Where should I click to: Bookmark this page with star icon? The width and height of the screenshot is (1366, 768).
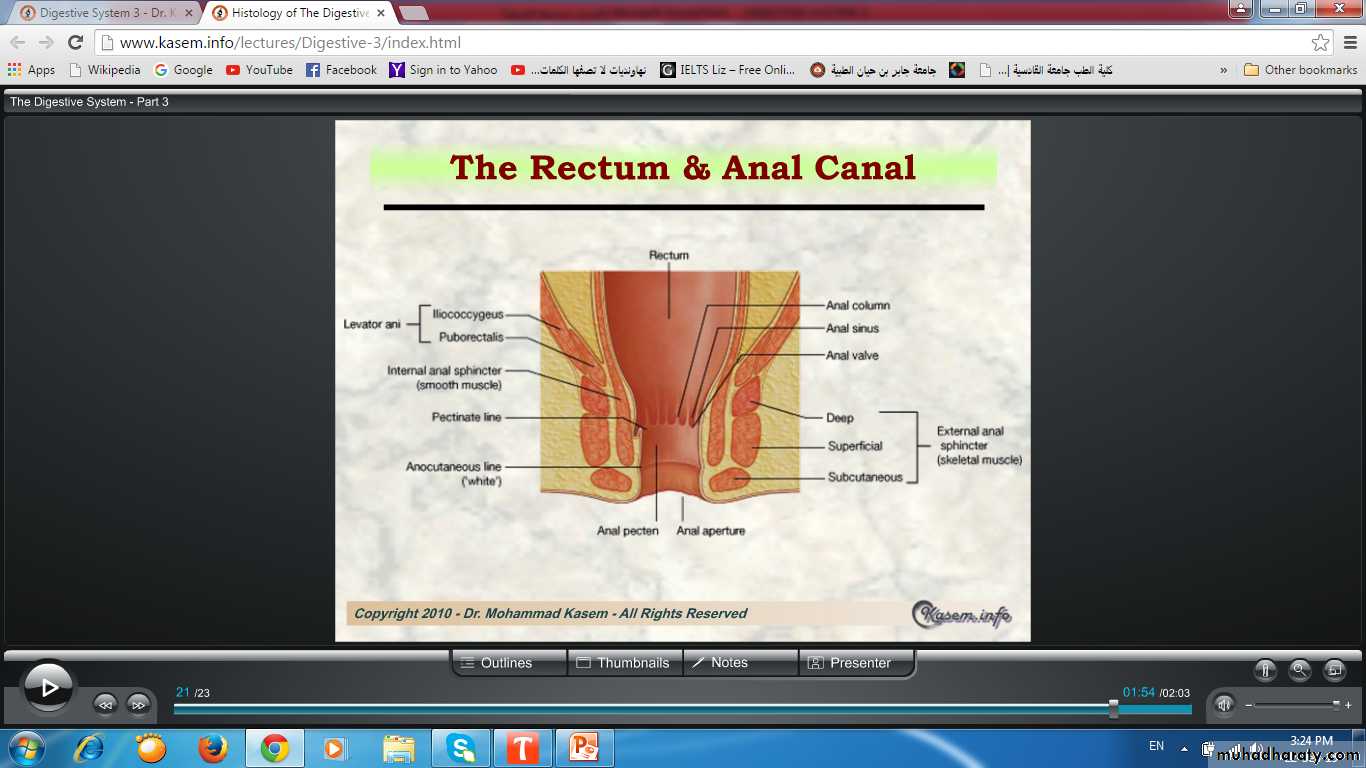[x=1320, y=43]
